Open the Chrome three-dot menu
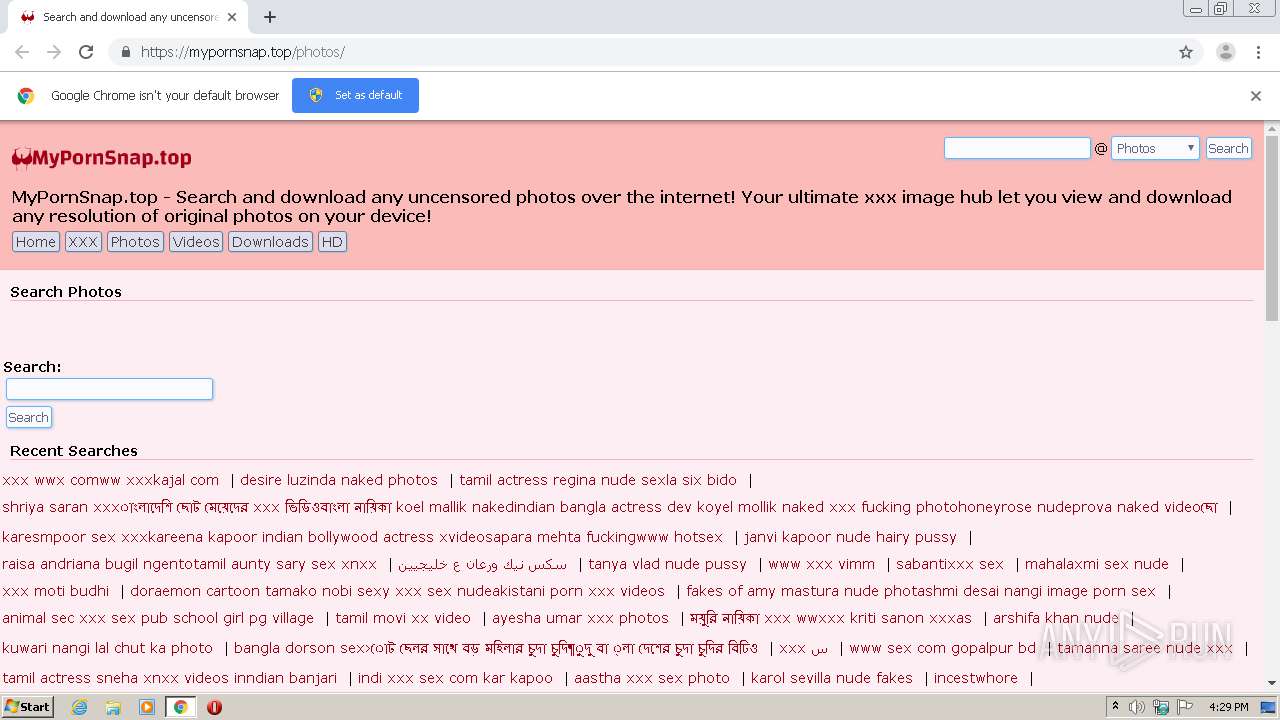The width and height of the screenshot is (1280, 720). (1259, 52)
